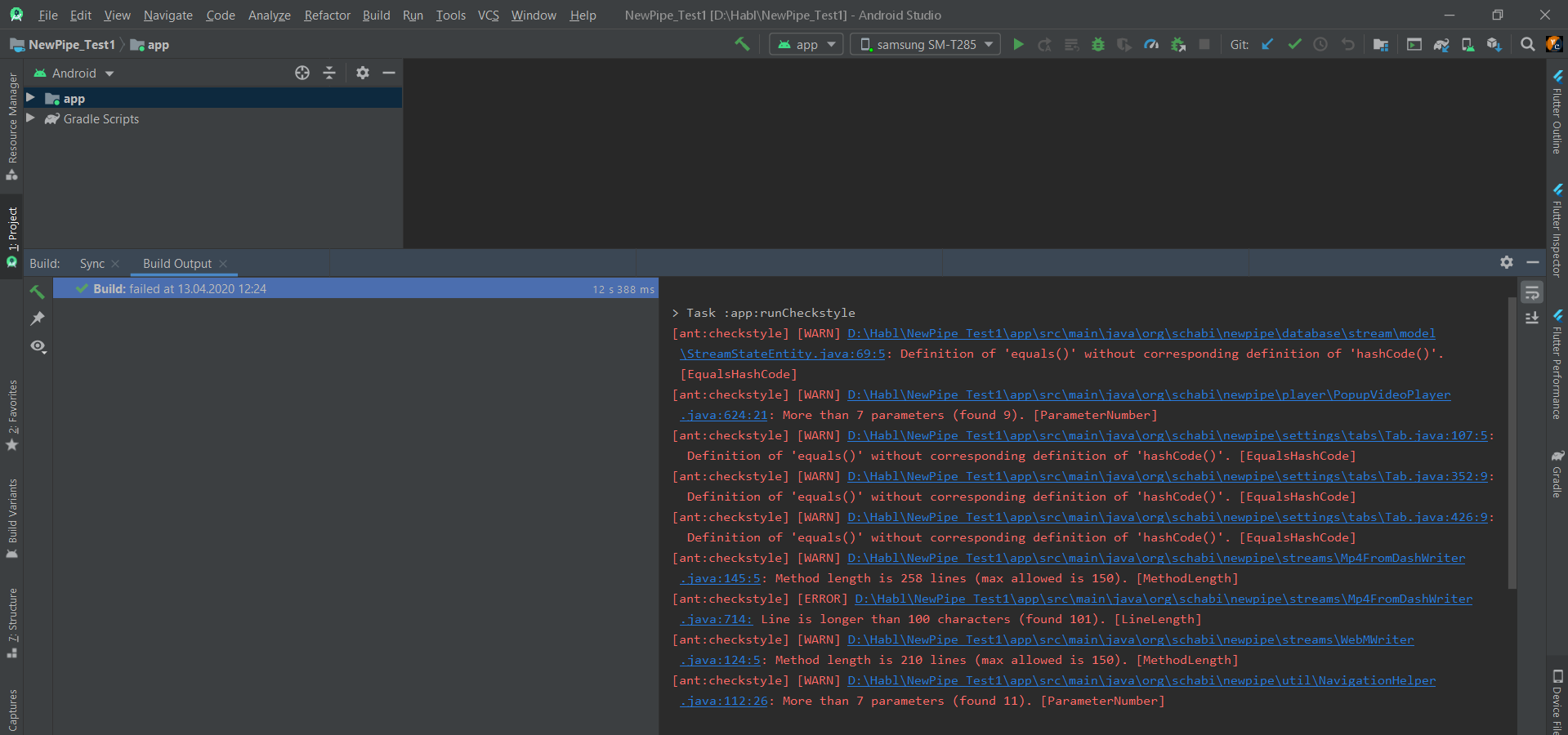Show Git history clock icon

(x=1320, y=44)
